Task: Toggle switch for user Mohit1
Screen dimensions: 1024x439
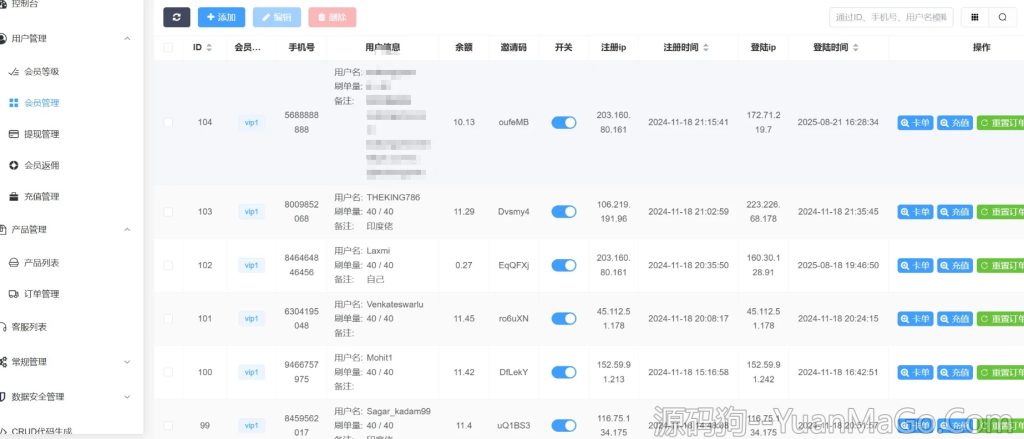Action: point(564,372)
